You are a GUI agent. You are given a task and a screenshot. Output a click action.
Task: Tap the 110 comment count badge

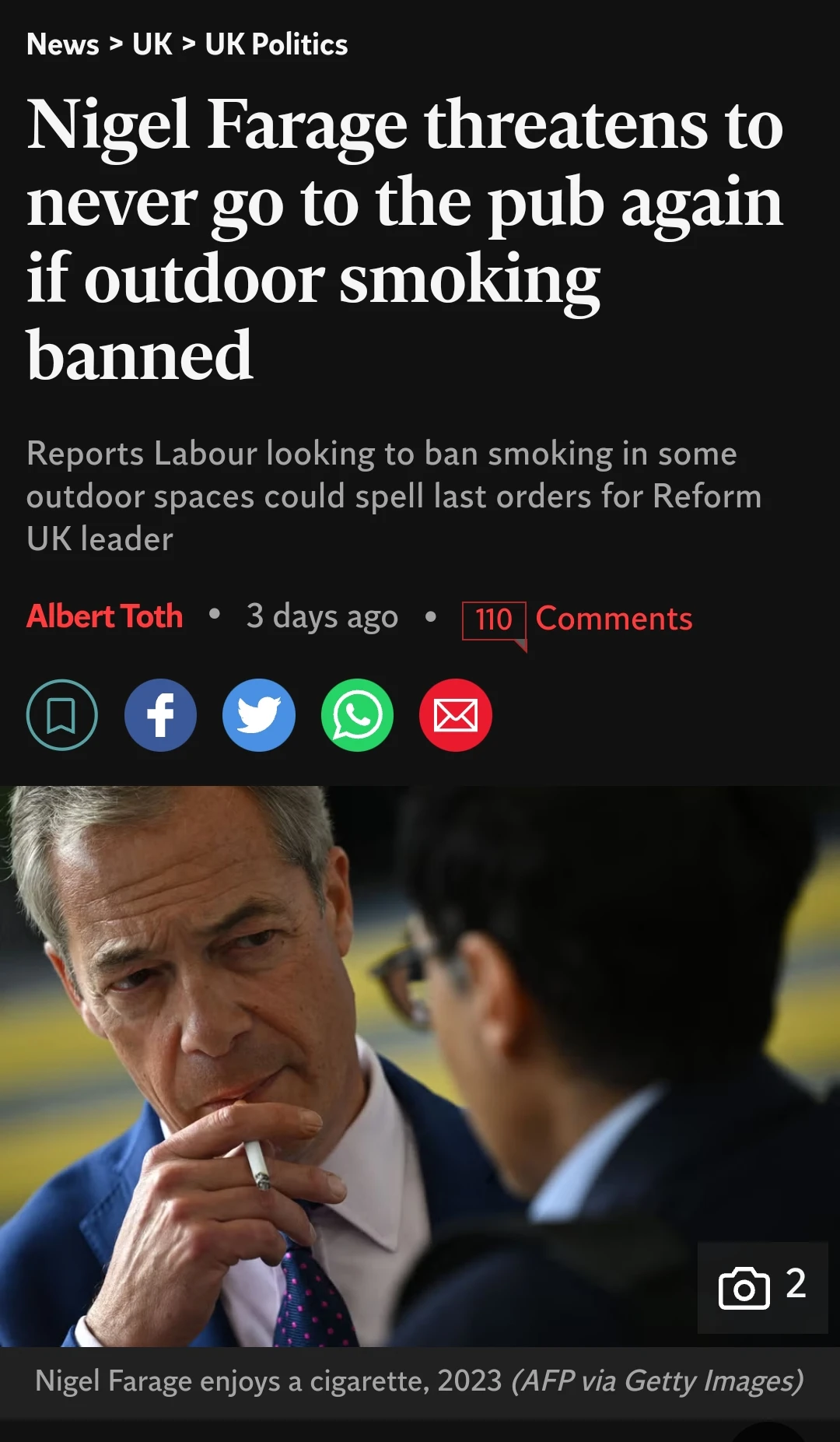(494, 620)
